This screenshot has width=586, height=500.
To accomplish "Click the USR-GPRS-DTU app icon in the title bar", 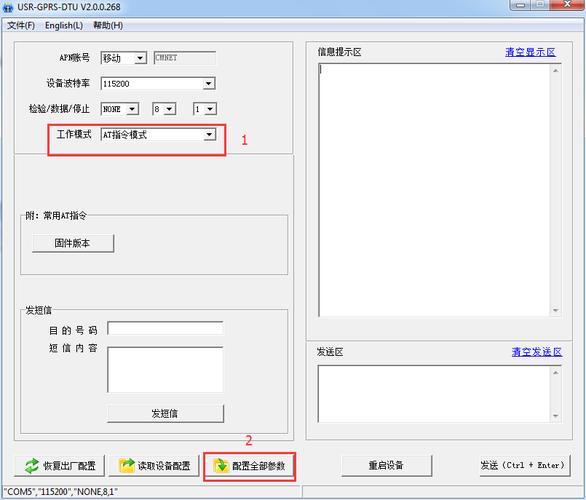I will 8,7.
